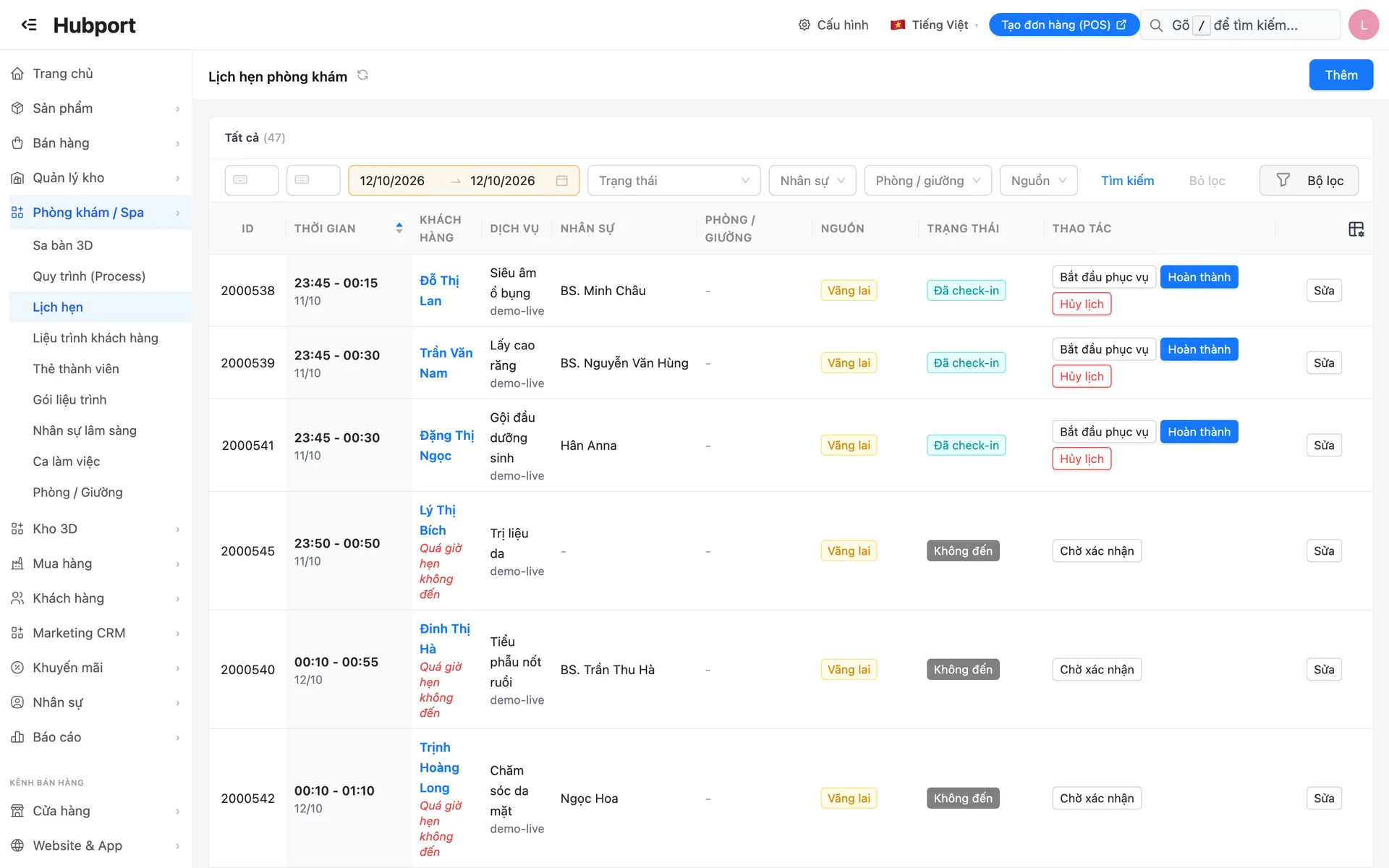The width and height of the screenshot is (1389, 868).
Task: Collapse the Phòng khám / Spa menu chevron
Action: 178,213
